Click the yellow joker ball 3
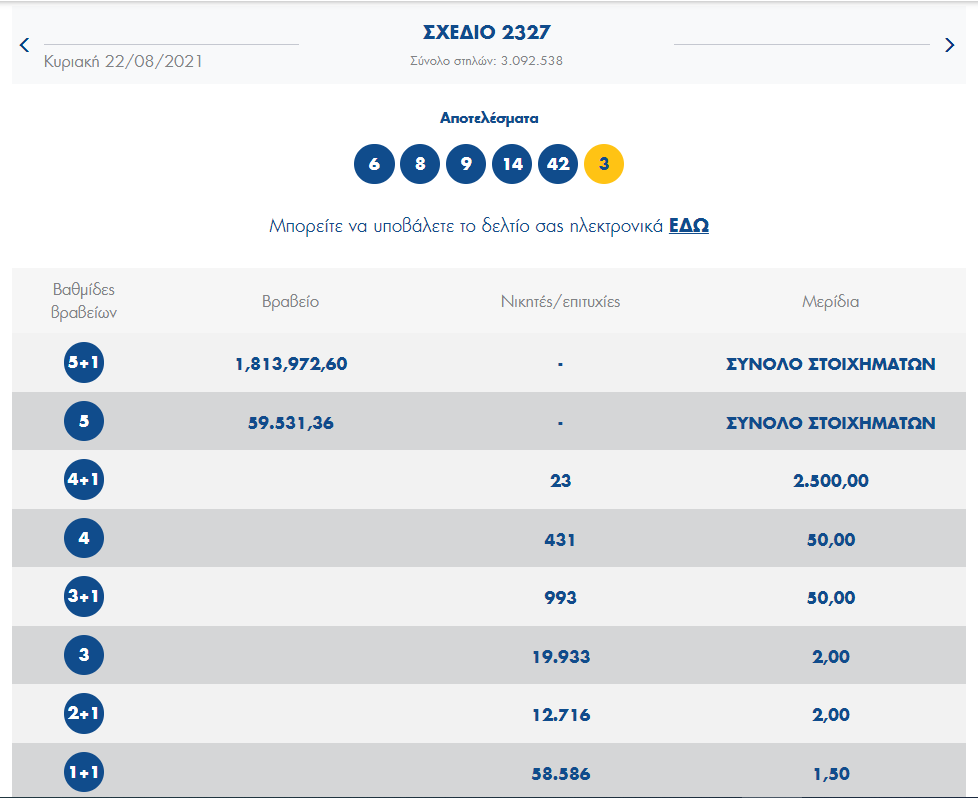This screenshot has width=978, height=798. point(604,164)
